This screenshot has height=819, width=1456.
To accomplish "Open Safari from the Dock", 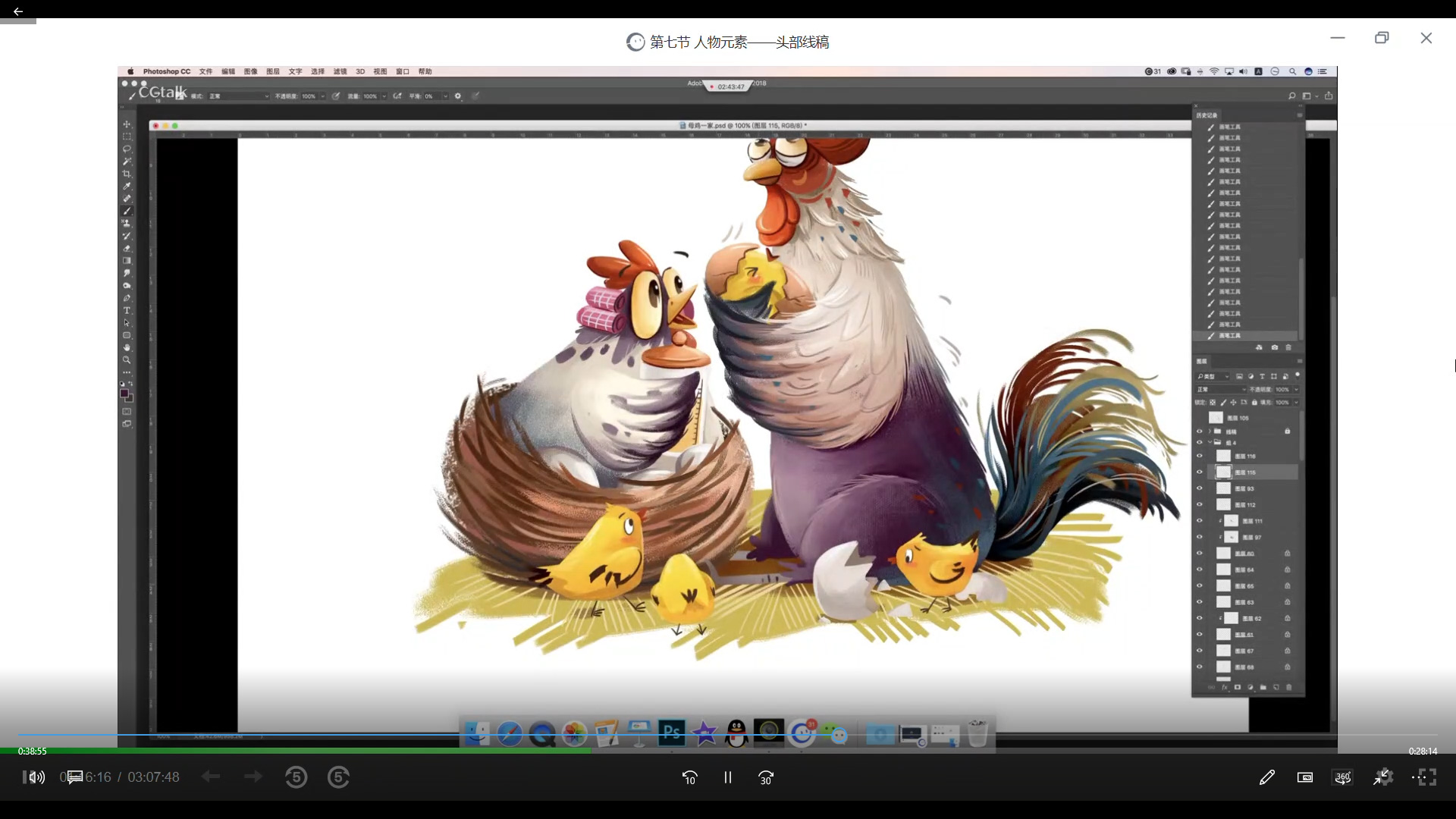I will pyautogui.click(x=510, y=733).
